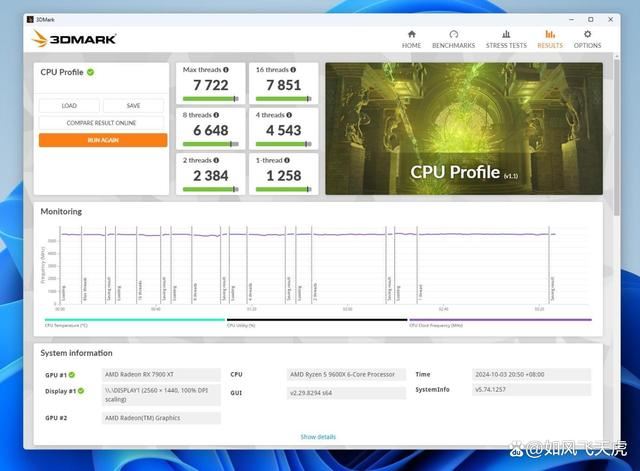Click the 8 threads info icon
The image size is (640, 471).
(x=215, y=115)
